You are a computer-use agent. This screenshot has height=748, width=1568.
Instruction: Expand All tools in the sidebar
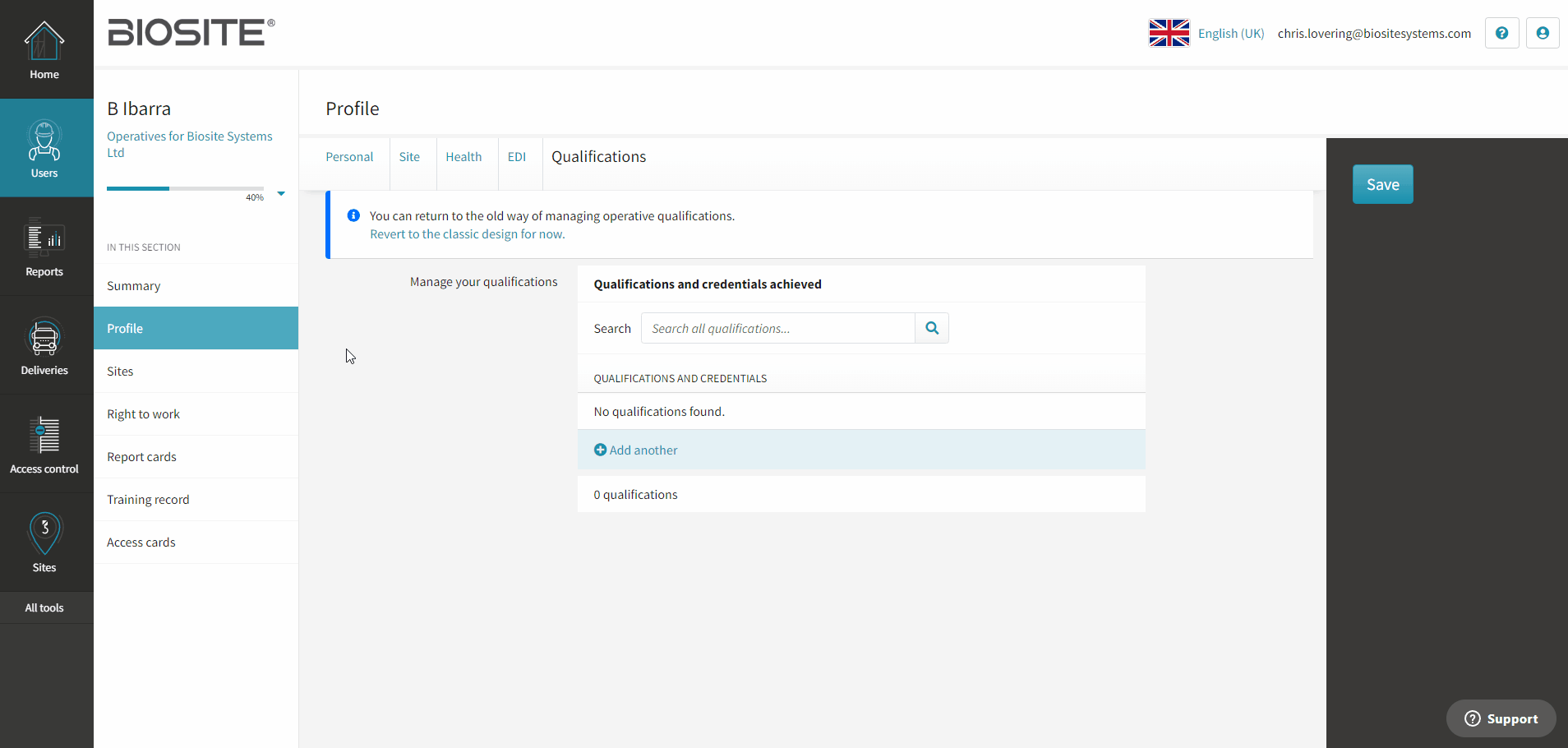(x=44, y=607)
